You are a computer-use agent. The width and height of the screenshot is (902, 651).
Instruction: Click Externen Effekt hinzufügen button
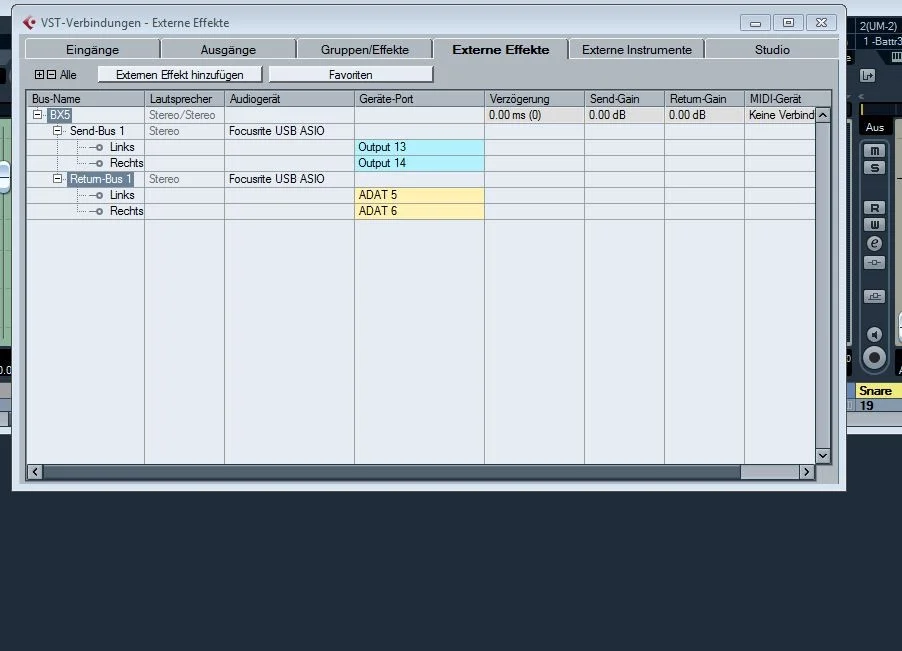pyautogui.click(x=180, y=75)
